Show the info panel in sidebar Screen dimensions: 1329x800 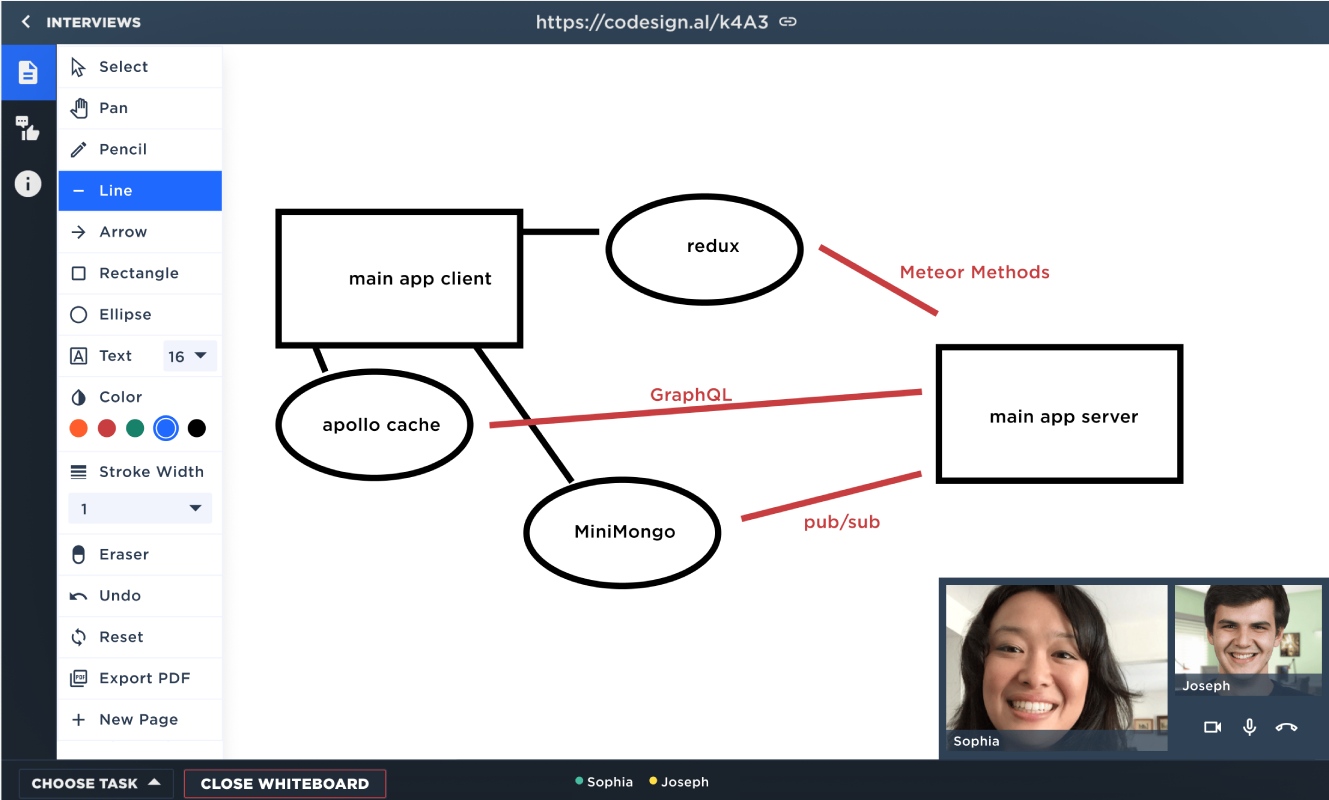(x=28, y=184)
